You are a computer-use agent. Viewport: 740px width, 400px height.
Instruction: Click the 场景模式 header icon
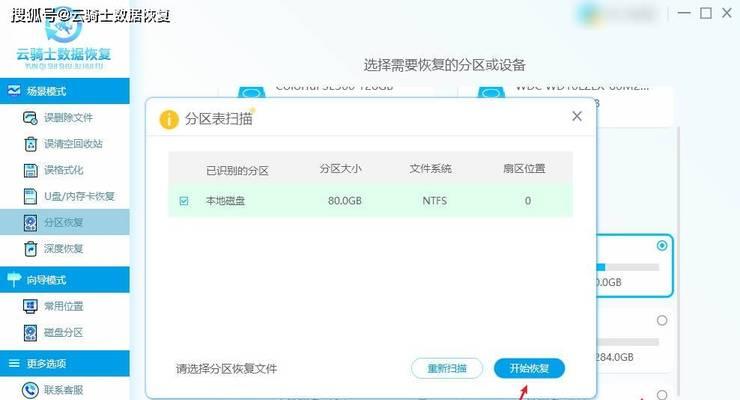coord(14,91)
